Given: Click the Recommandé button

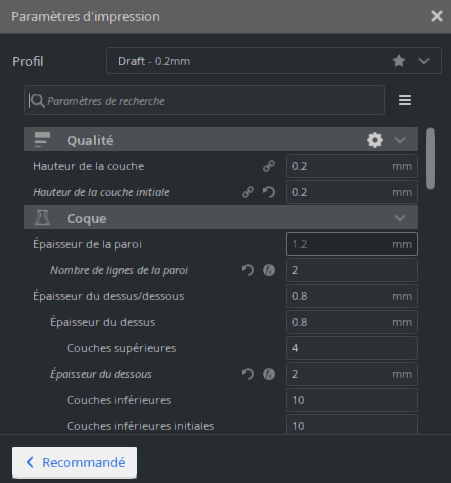Looking at the screenshot, I should (x=74, y=462).
